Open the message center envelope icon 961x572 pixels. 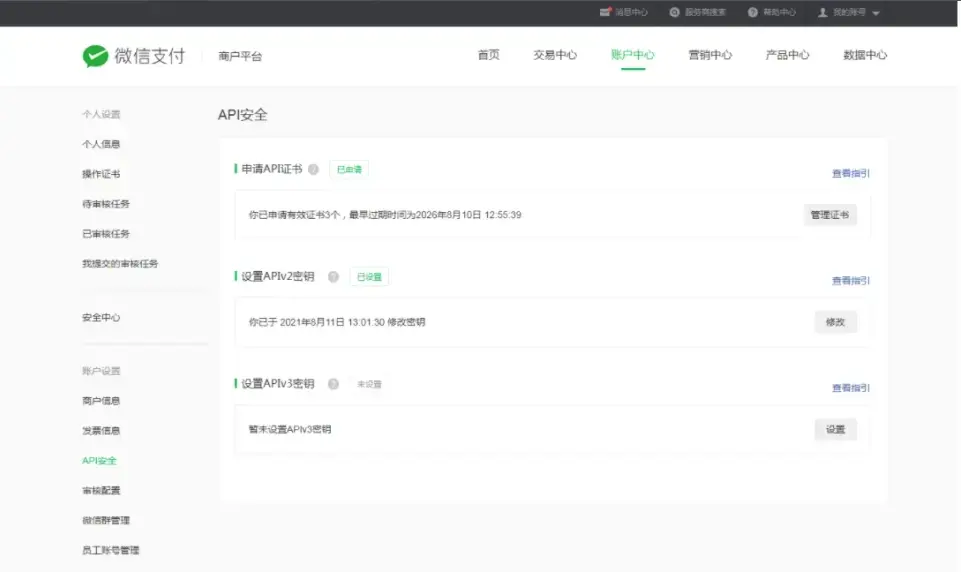point(605,12)
